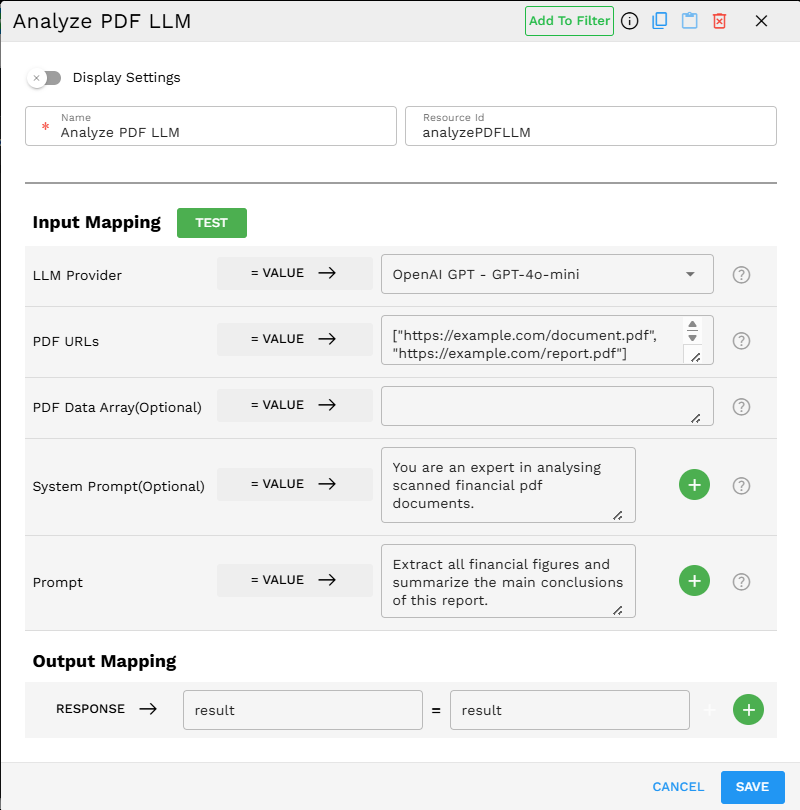800x810 pixels.
Task: Open the help icon beside LLM Provider
Action: [741, 274]
